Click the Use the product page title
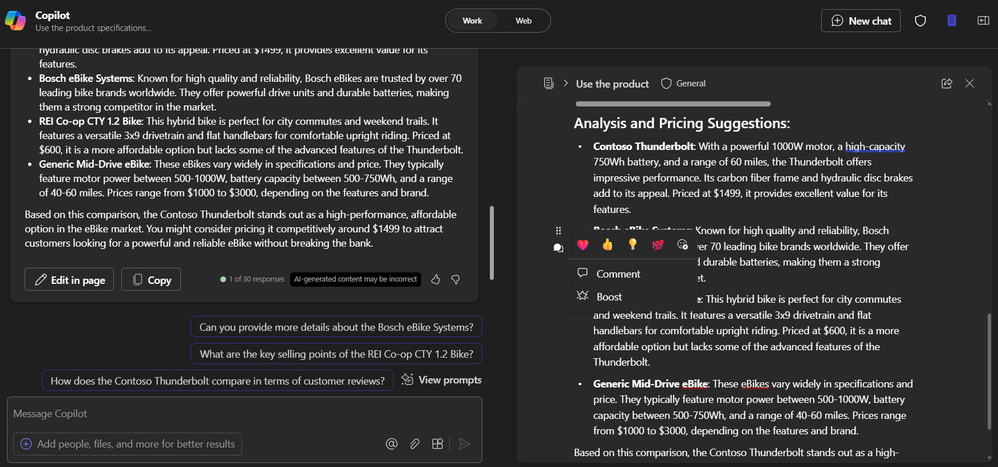998x467 pixels. (612, 84)
